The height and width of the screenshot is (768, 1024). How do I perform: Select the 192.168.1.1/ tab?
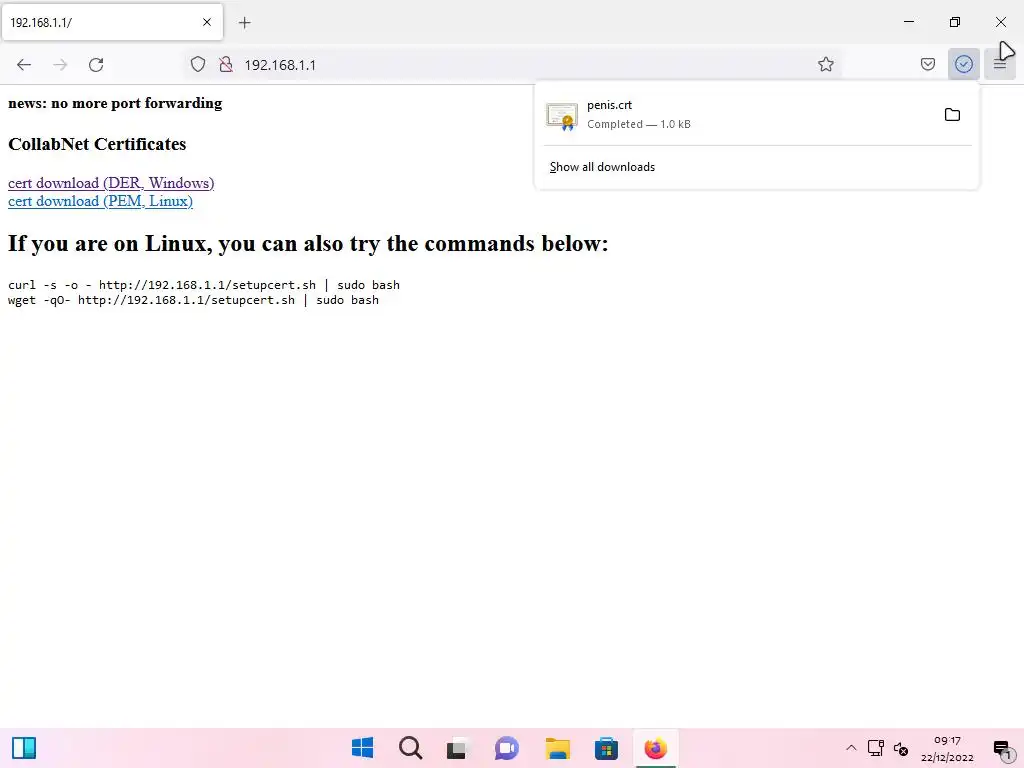click(x=112, y=22)
